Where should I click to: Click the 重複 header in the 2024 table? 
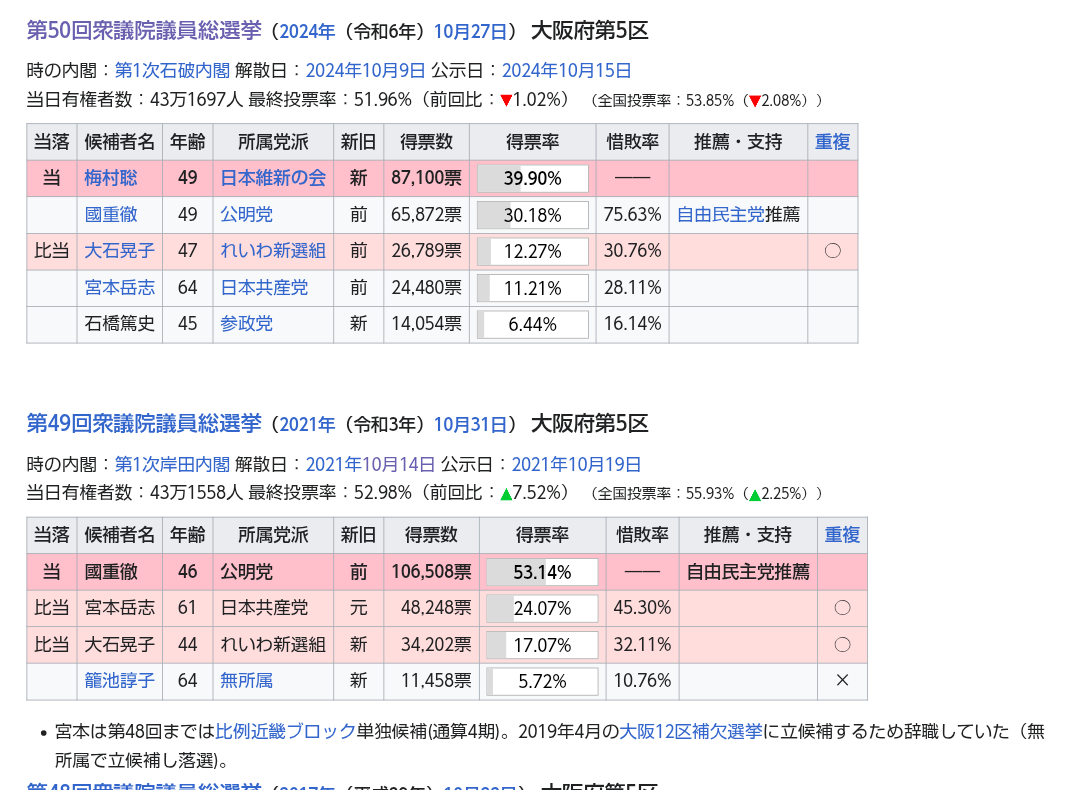click(832, 142)
